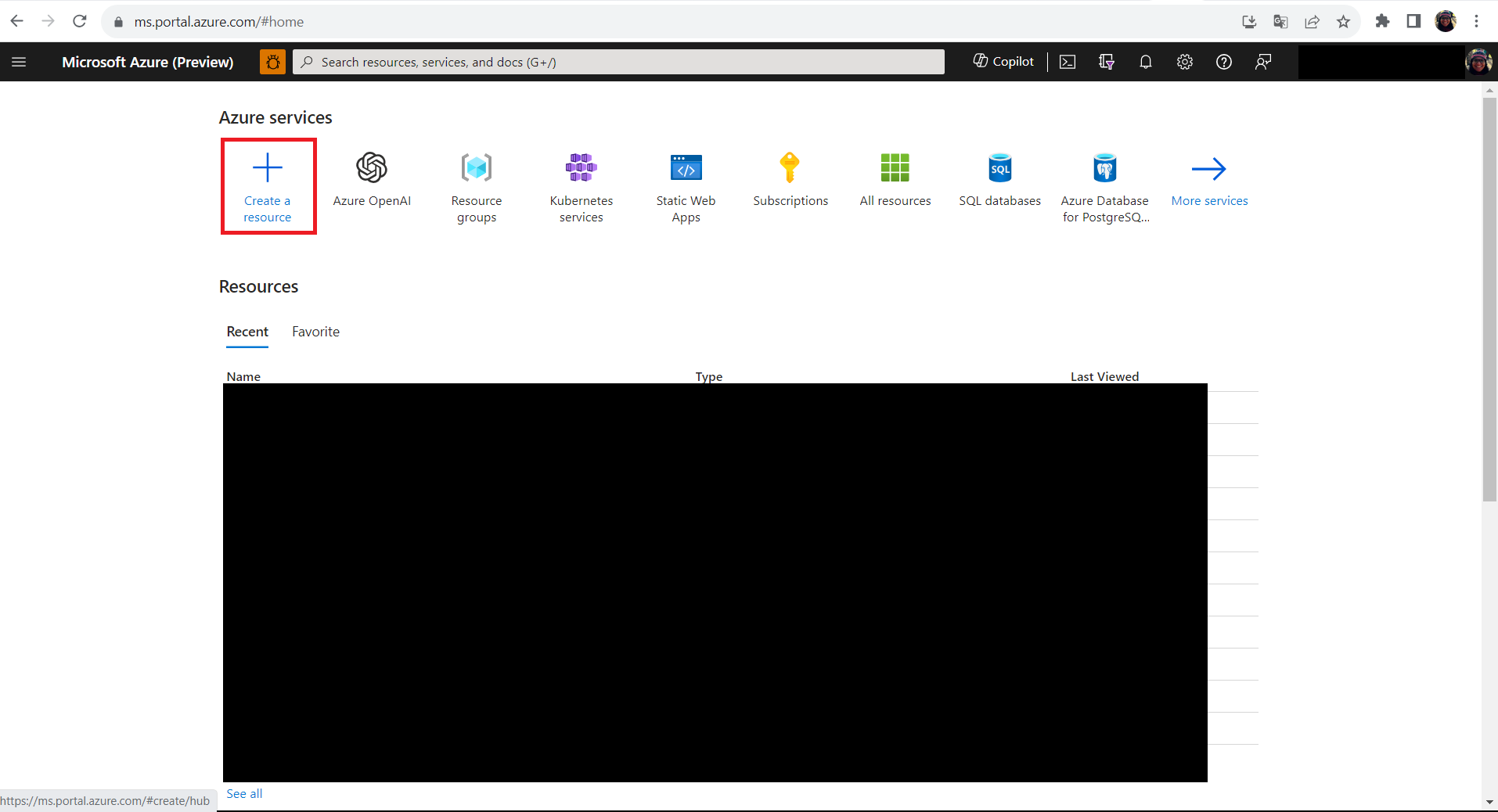
Task: Open Kubernetes services
Action: pos(582,188)
